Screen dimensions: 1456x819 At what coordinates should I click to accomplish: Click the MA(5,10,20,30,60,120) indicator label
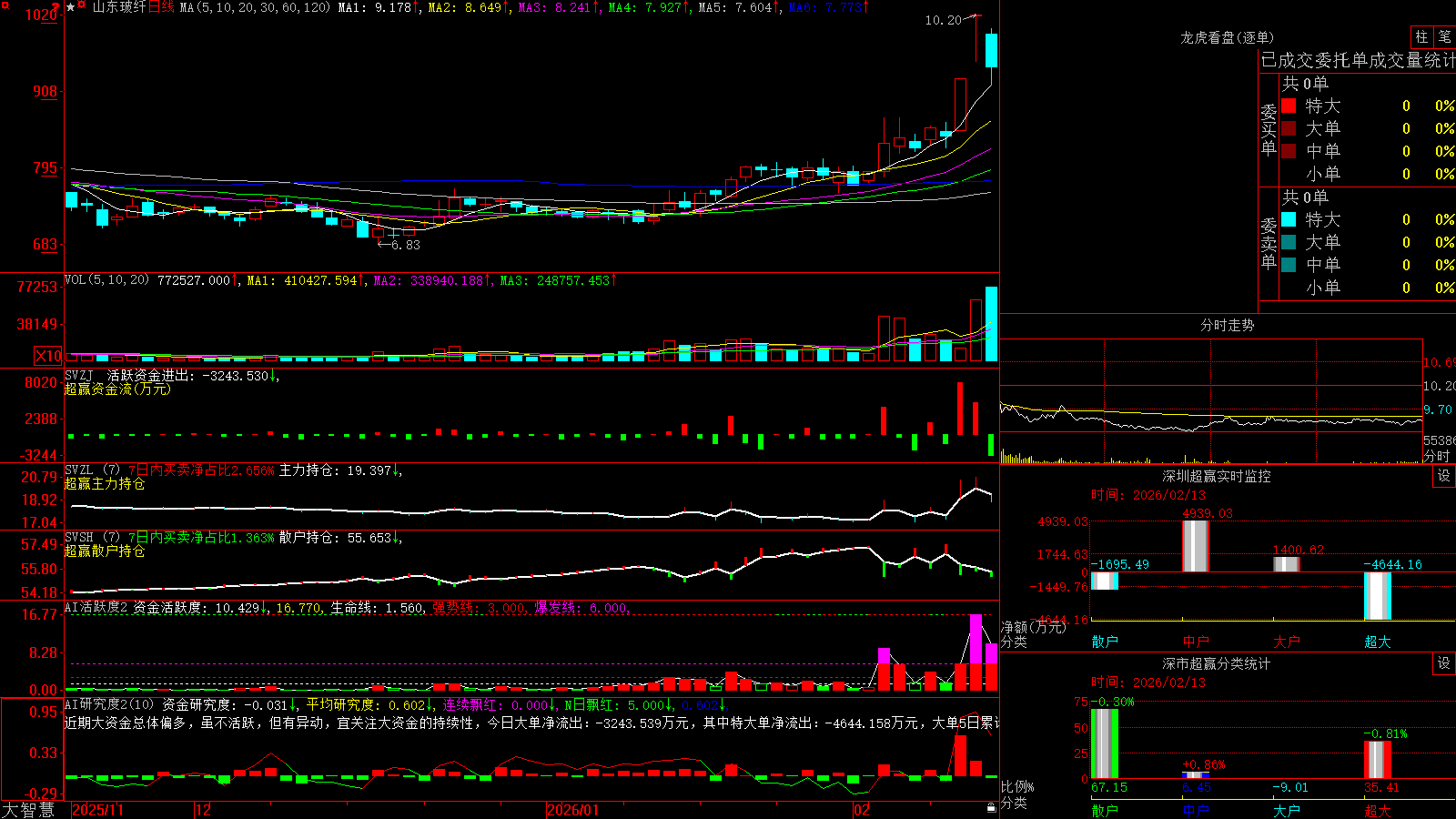[x=255, y=7]
